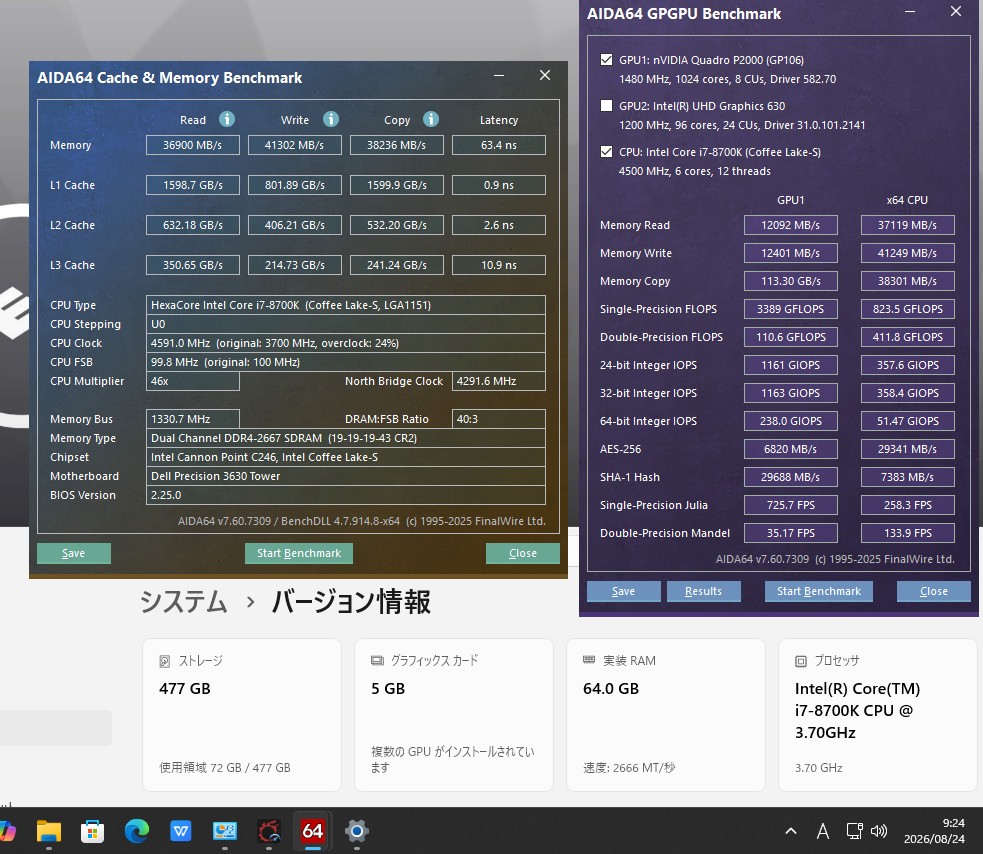983x854 pixels.
Task: Click CPU Clock field 4591.0 MHz
Action: tap(345, 343)
